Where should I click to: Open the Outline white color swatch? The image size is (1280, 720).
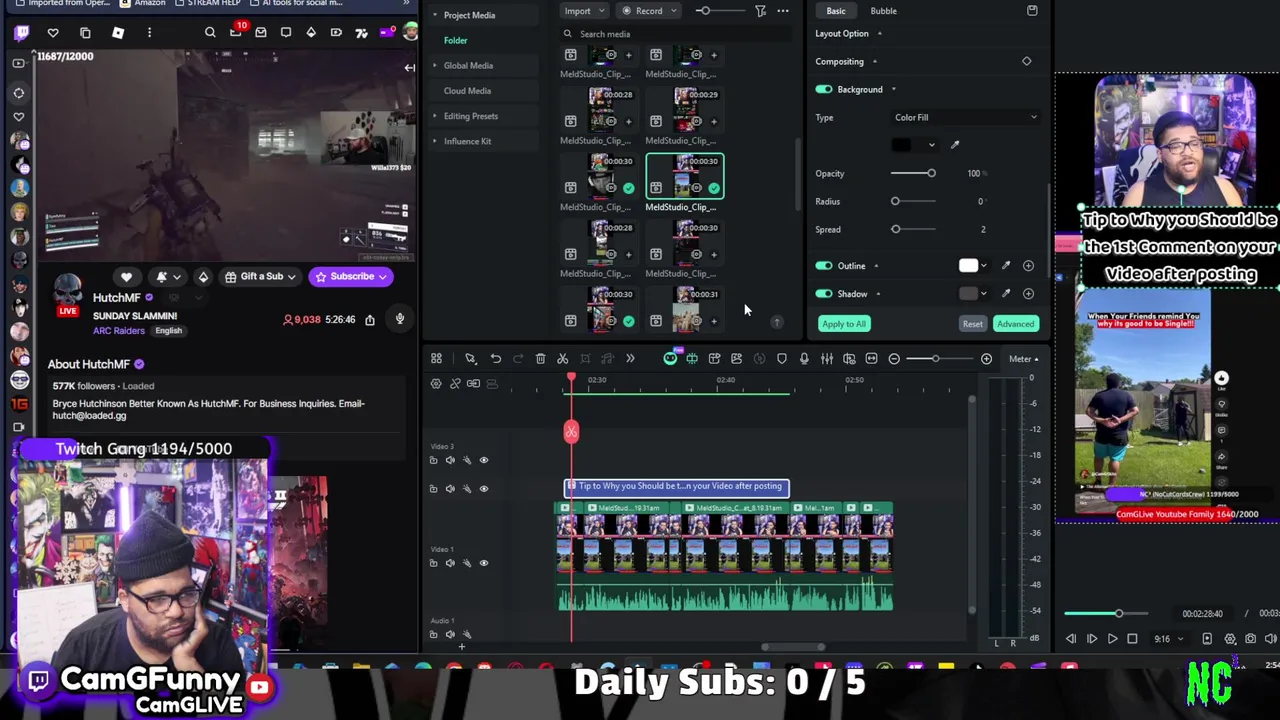tap(968, 266)
